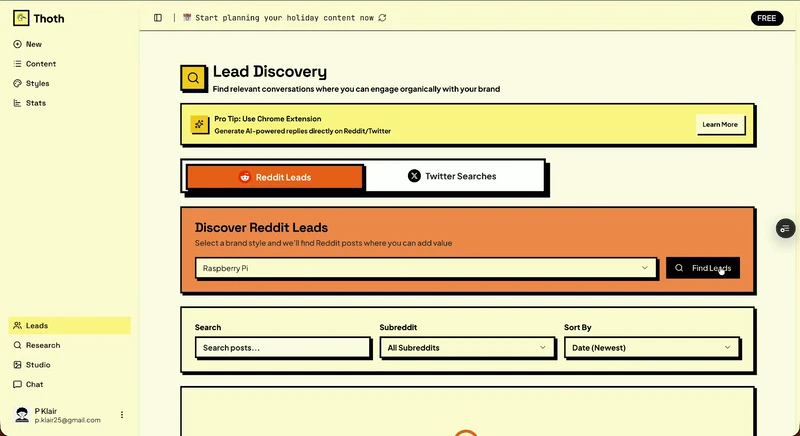800x436 pixels.
Task: Click the 'Discover Reddit Leads' heading
Action: 261,227
